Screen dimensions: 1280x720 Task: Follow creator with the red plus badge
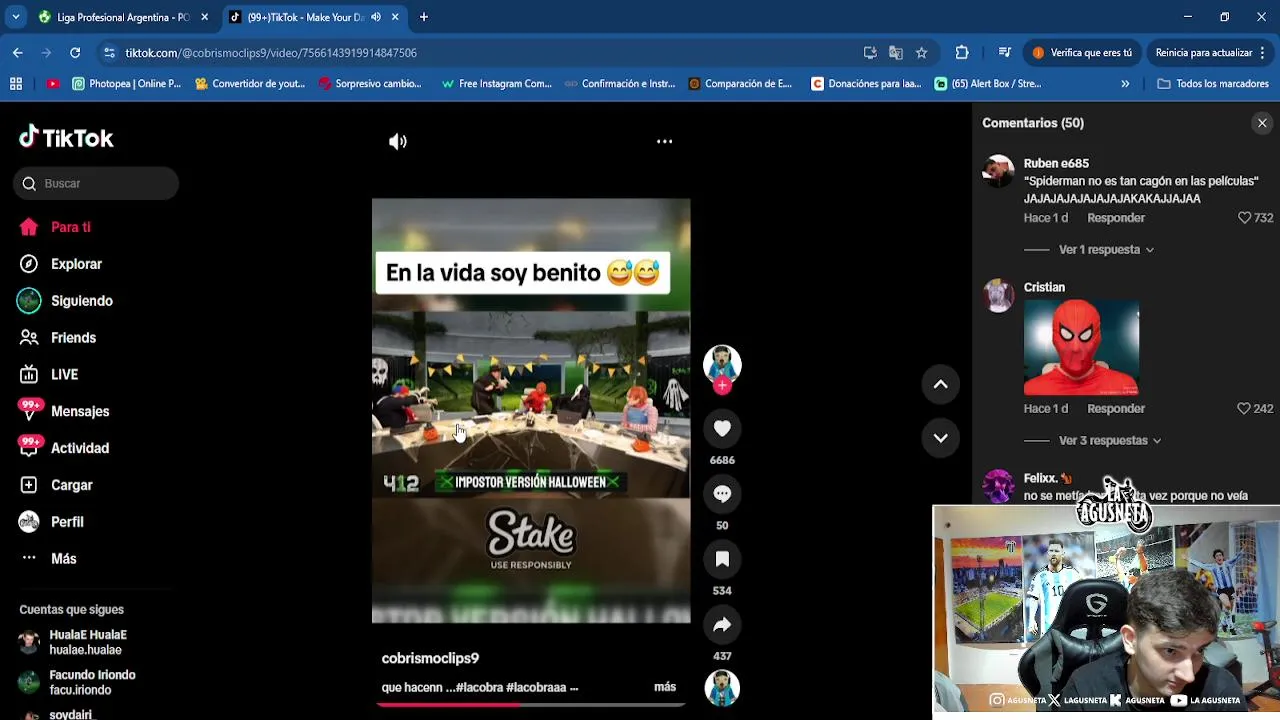[722, 385]
